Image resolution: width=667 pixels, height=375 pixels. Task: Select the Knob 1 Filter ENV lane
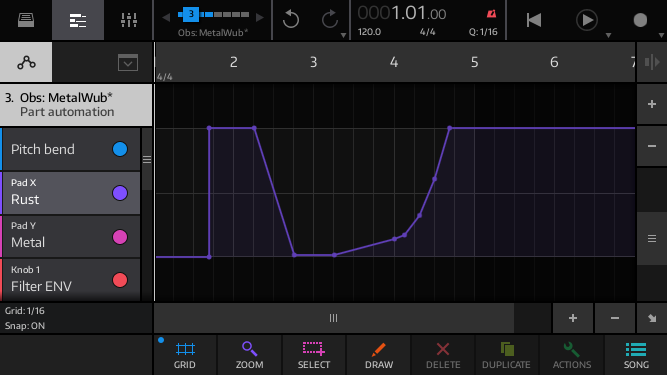coord(71,280)
